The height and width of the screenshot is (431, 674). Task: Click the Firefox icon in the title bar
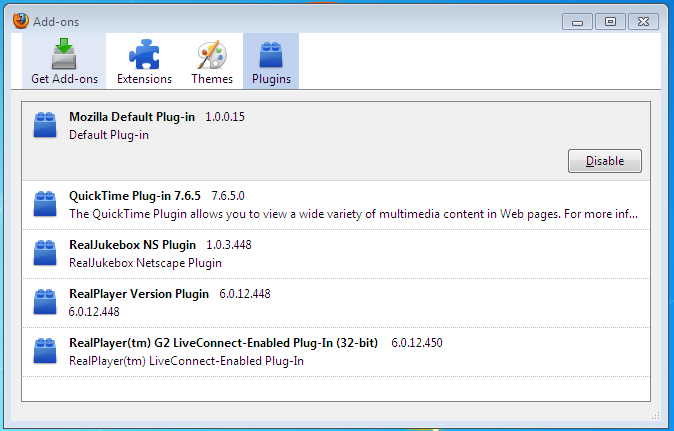21,21
